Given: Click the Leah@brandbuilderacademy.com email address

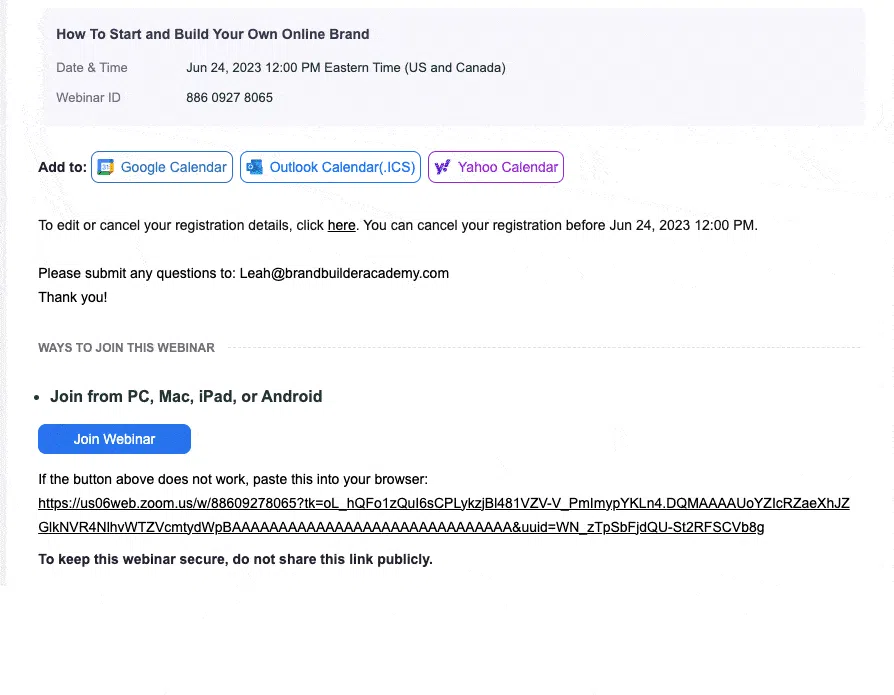Looking at the screenshot, I should (x=344, y=273).
